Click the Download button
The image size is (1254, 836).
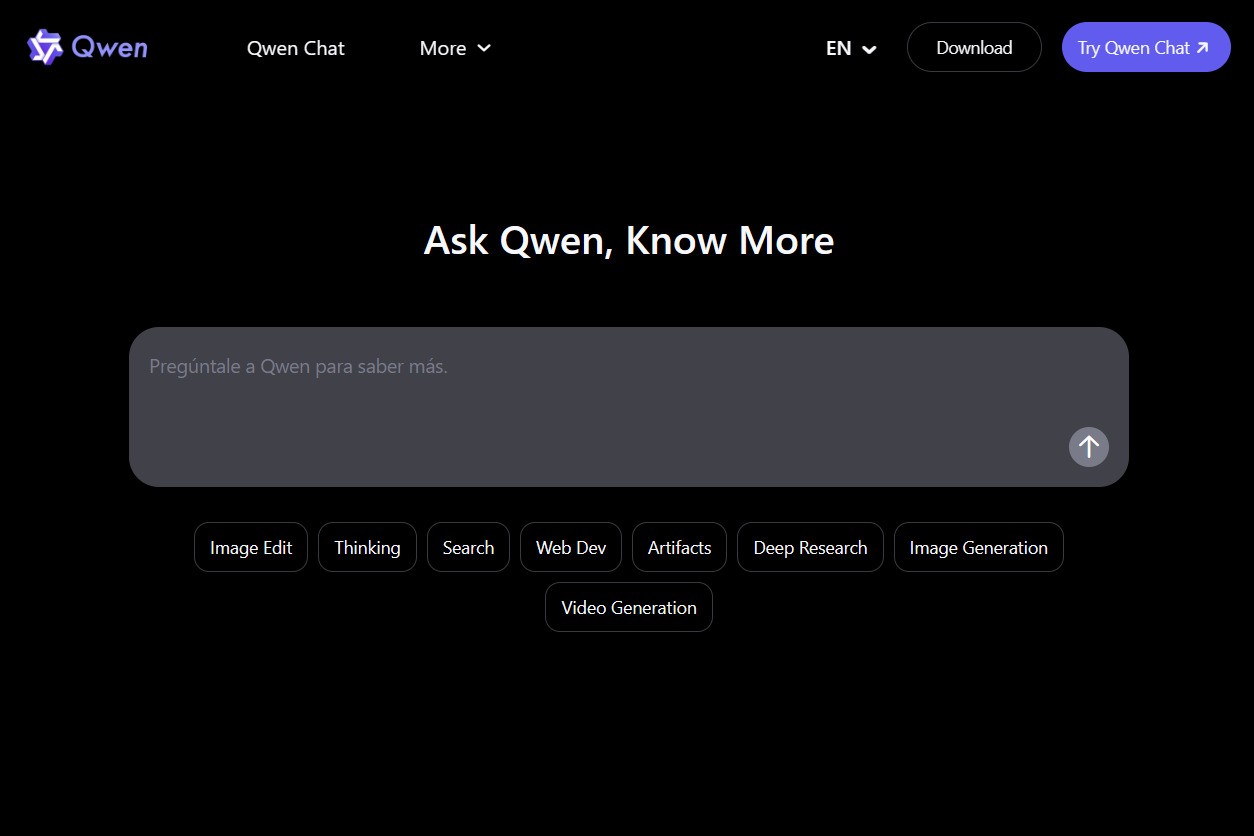[973, 47]
